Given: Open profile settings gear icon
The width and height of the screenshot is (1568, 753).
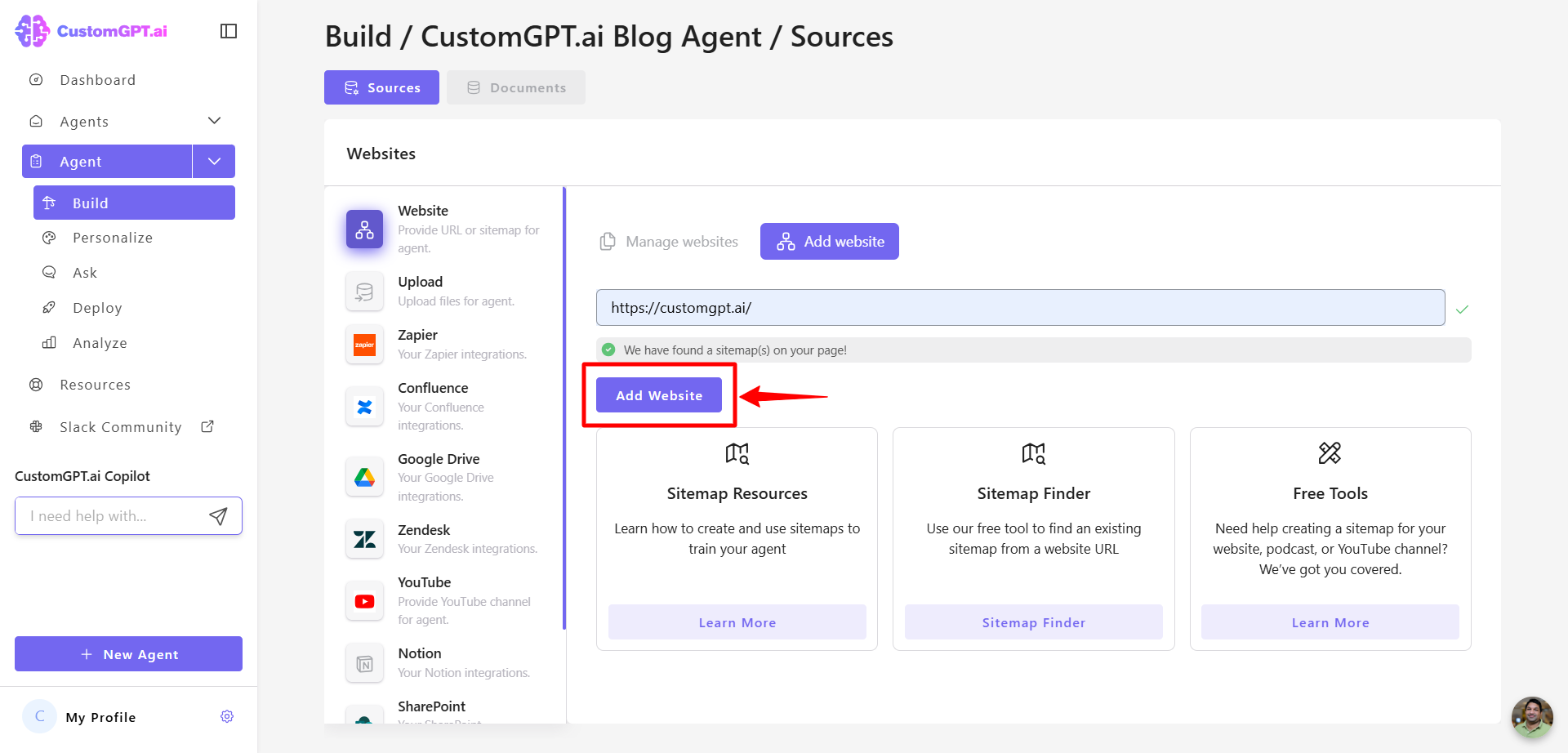Looking at the screenshot, I should (x=227, y=716).
